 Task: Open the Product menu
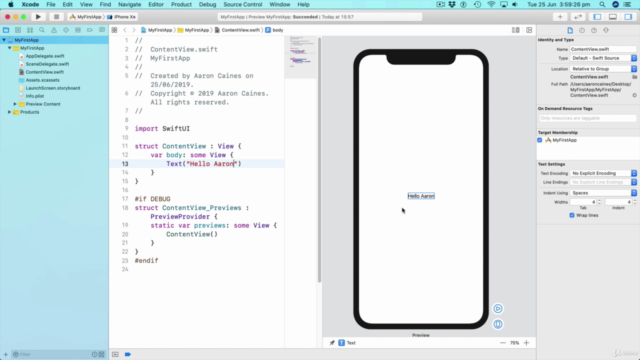(181, 4)
